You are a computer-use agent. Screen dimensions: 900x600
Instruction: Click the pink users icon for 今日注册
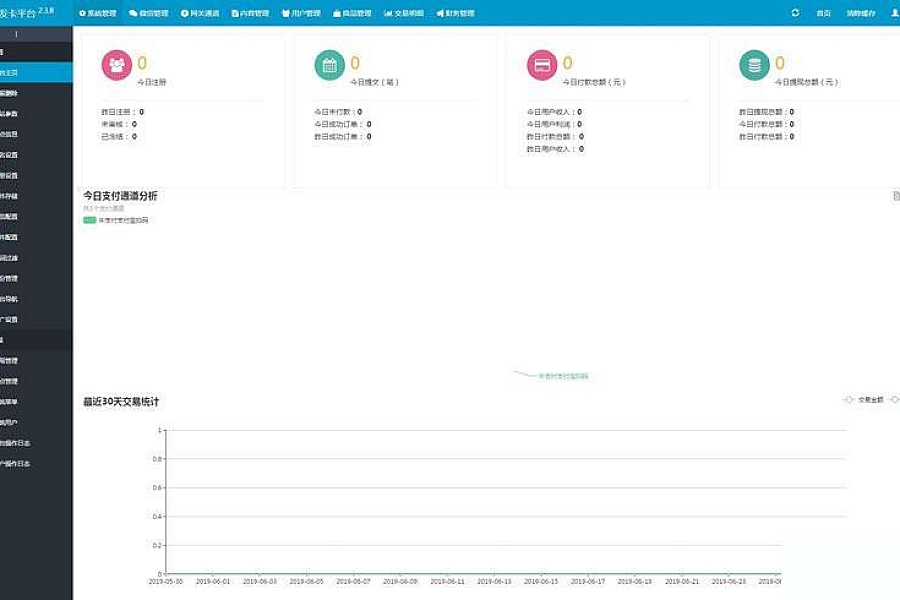point(117,65)
